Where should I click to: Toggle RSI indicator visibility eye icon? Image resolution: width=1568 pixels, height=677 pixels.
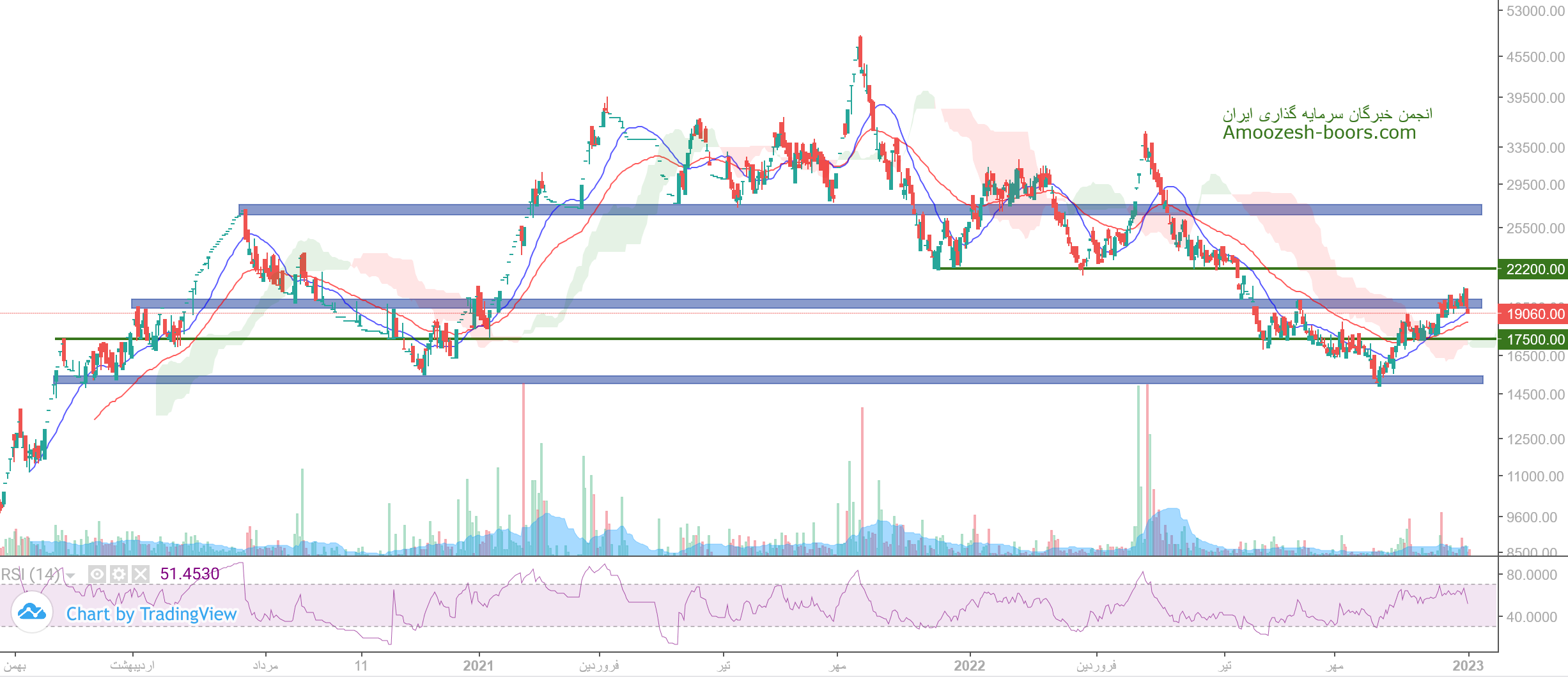97,574
